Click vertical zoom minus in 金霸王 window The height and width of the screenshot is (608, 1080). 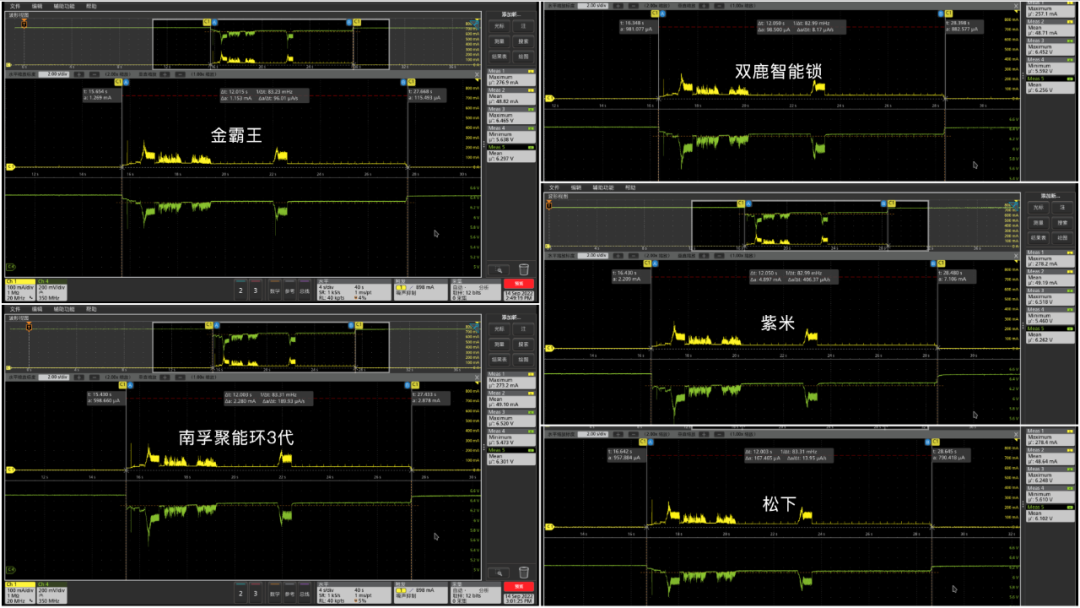click(x=180, y=74)
